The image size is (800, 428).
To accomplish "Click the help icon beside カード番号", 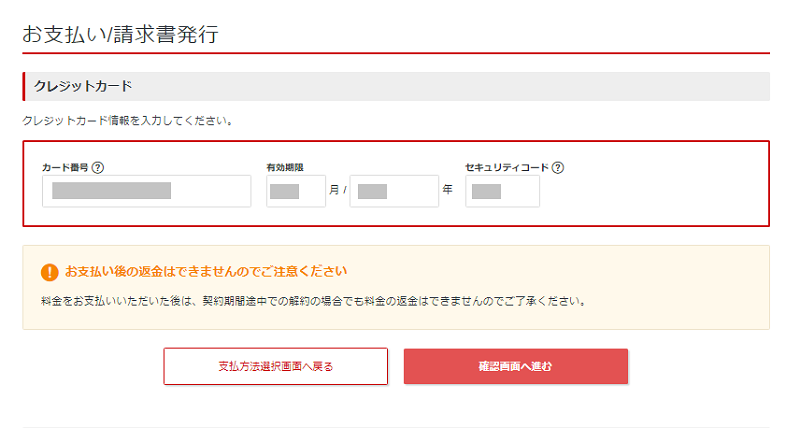I will coord(98,168).
